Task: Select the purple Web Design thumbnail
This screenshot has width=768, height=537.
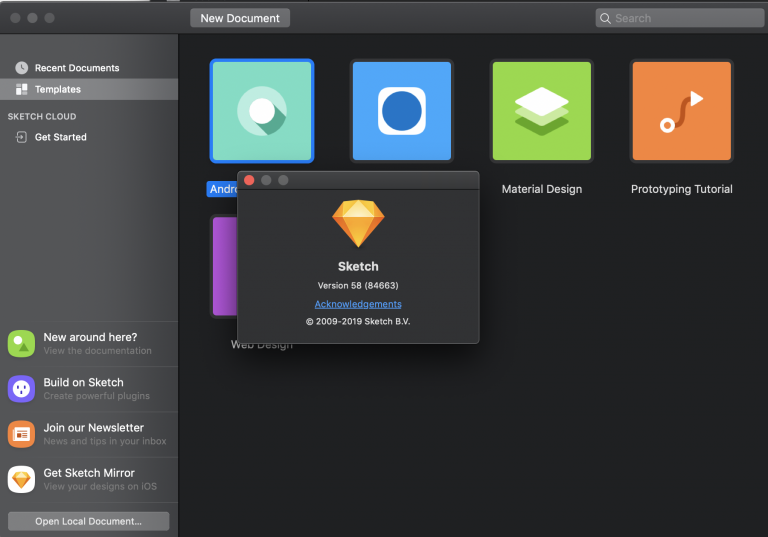Action: 225,266
